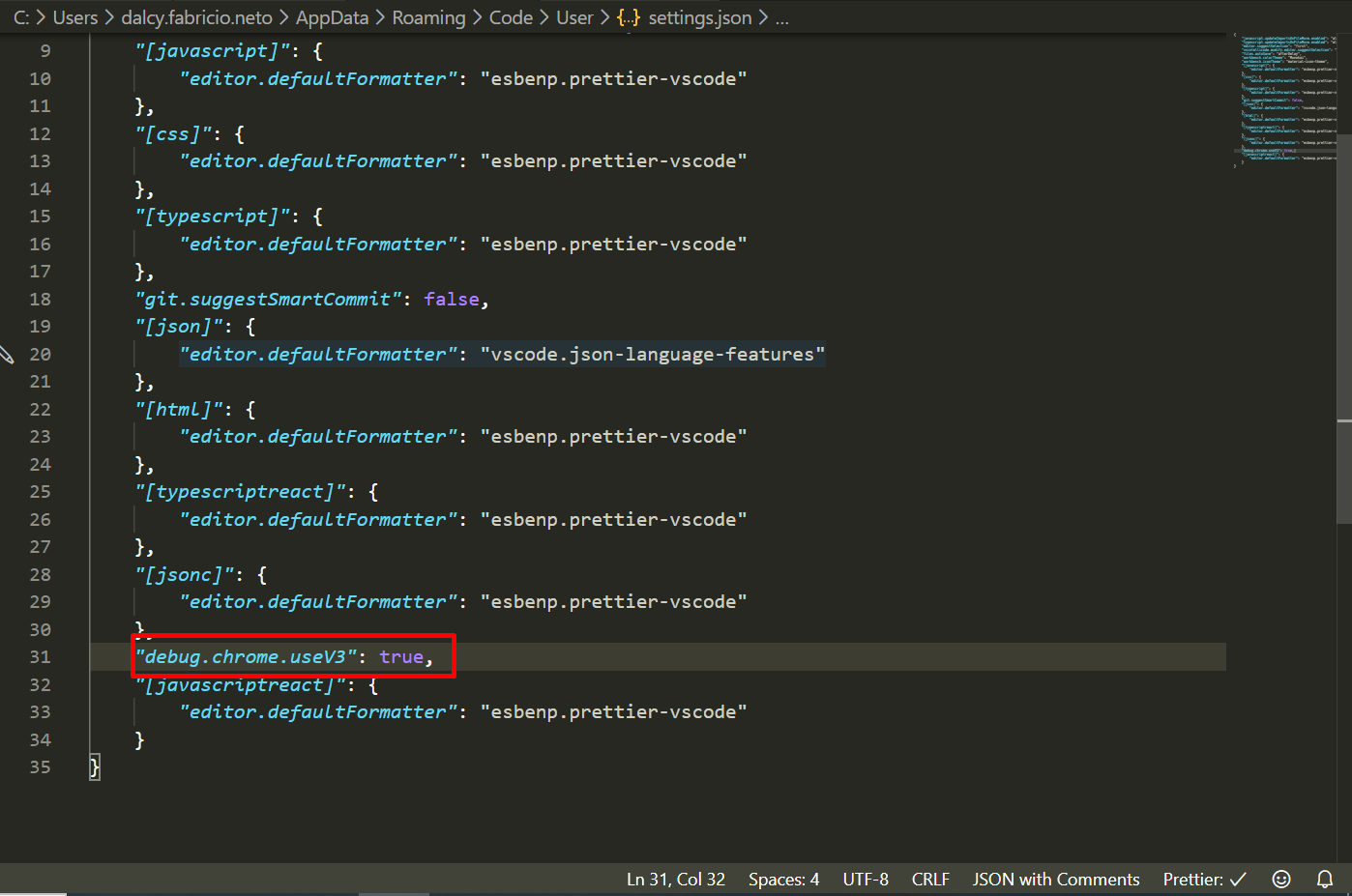Screen dimensions: 1352x896
Task: Click the Roaming breadcrumb item
Action: pyautogui.click(x=428, y=17)
